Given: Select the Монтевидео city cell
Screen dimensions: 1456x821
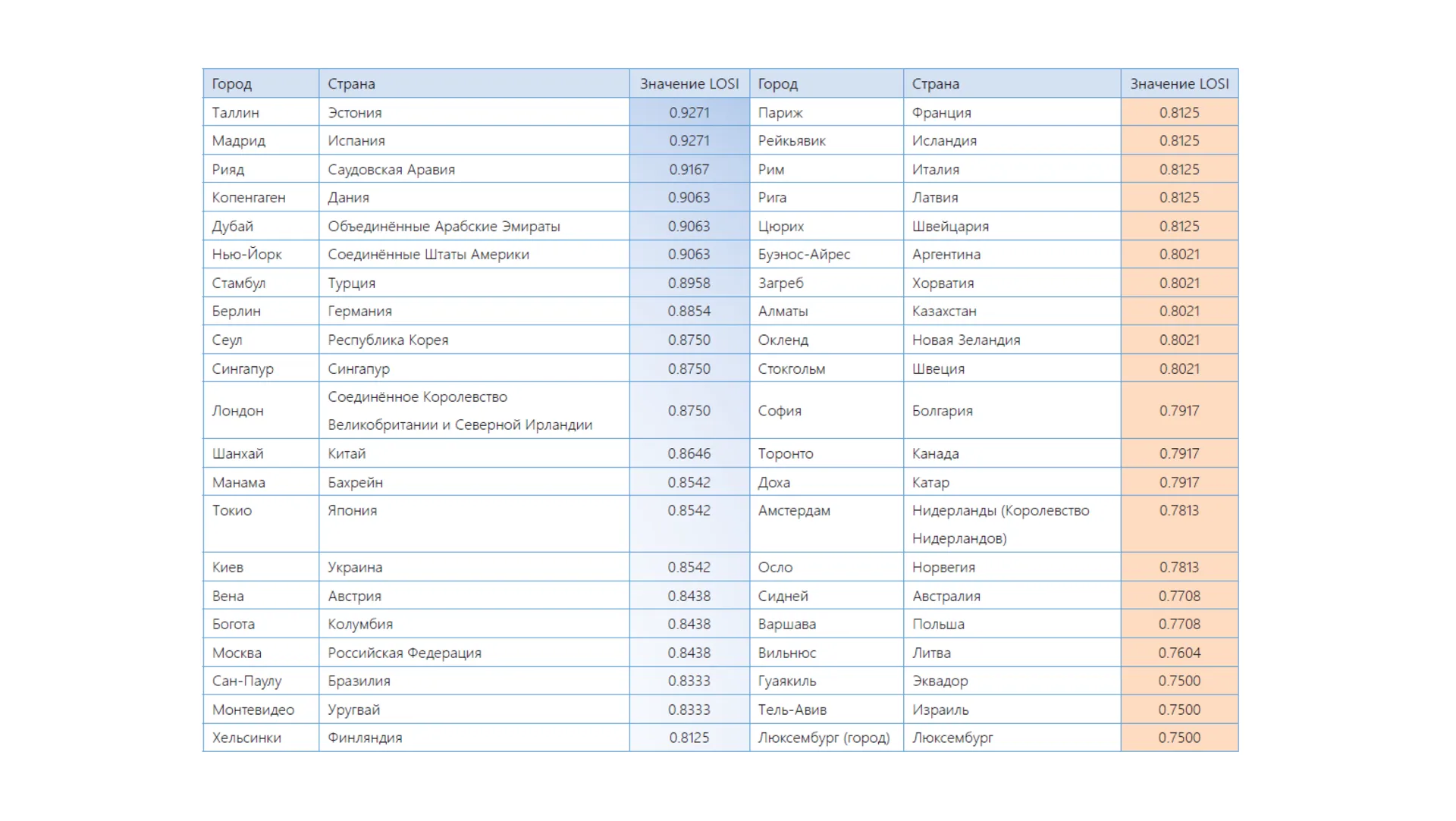Looking at the screenshot, I should 261,710.
